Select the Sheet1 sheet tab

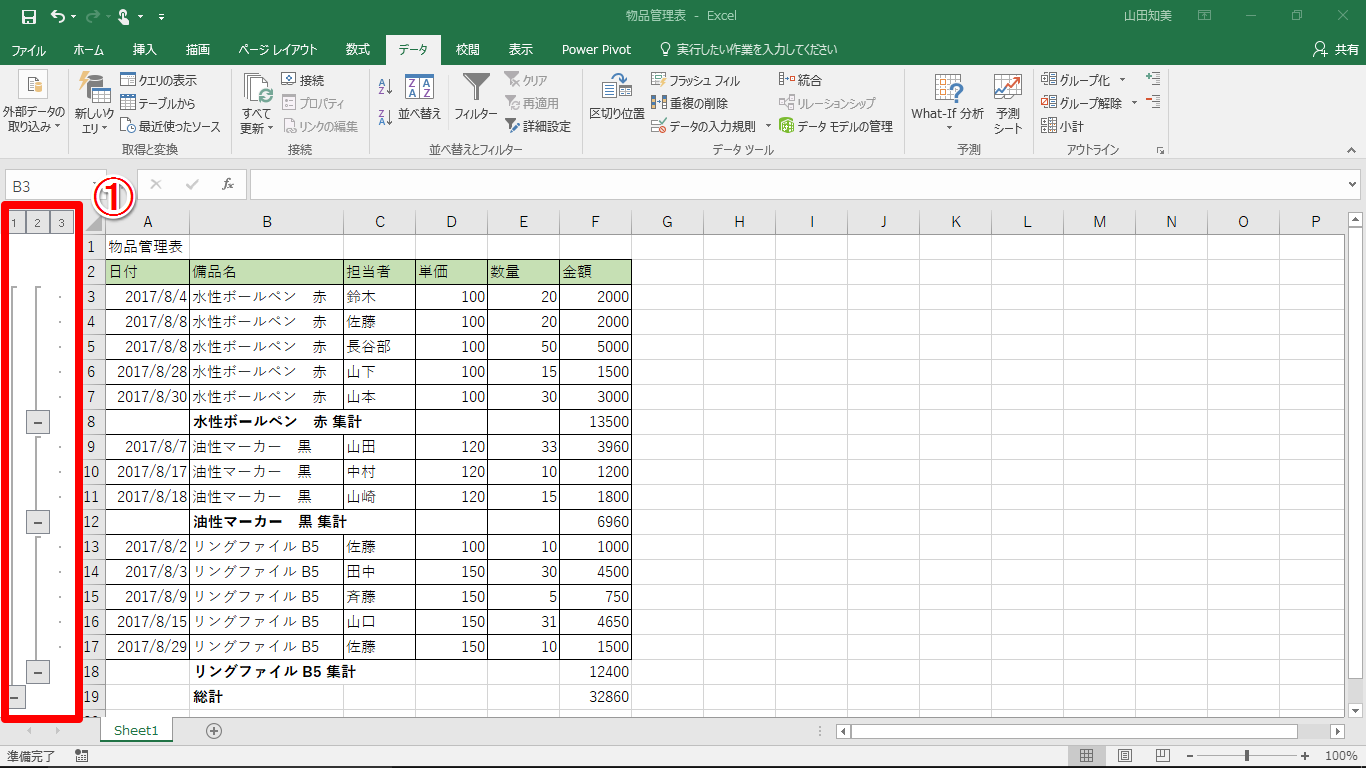click(136, 731)
